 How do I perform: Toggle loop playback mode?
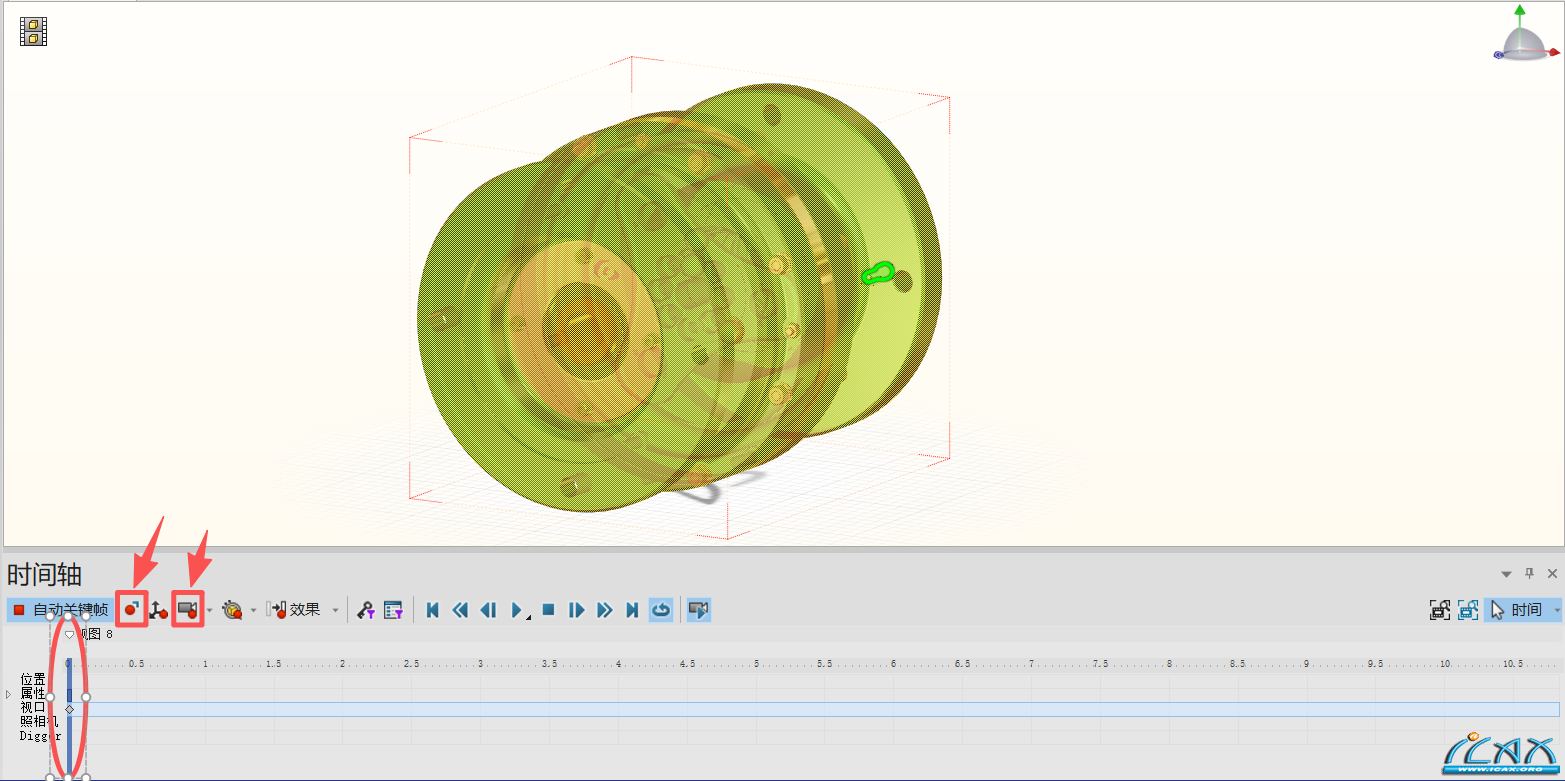pyautogui.click(x=661, y=610)
